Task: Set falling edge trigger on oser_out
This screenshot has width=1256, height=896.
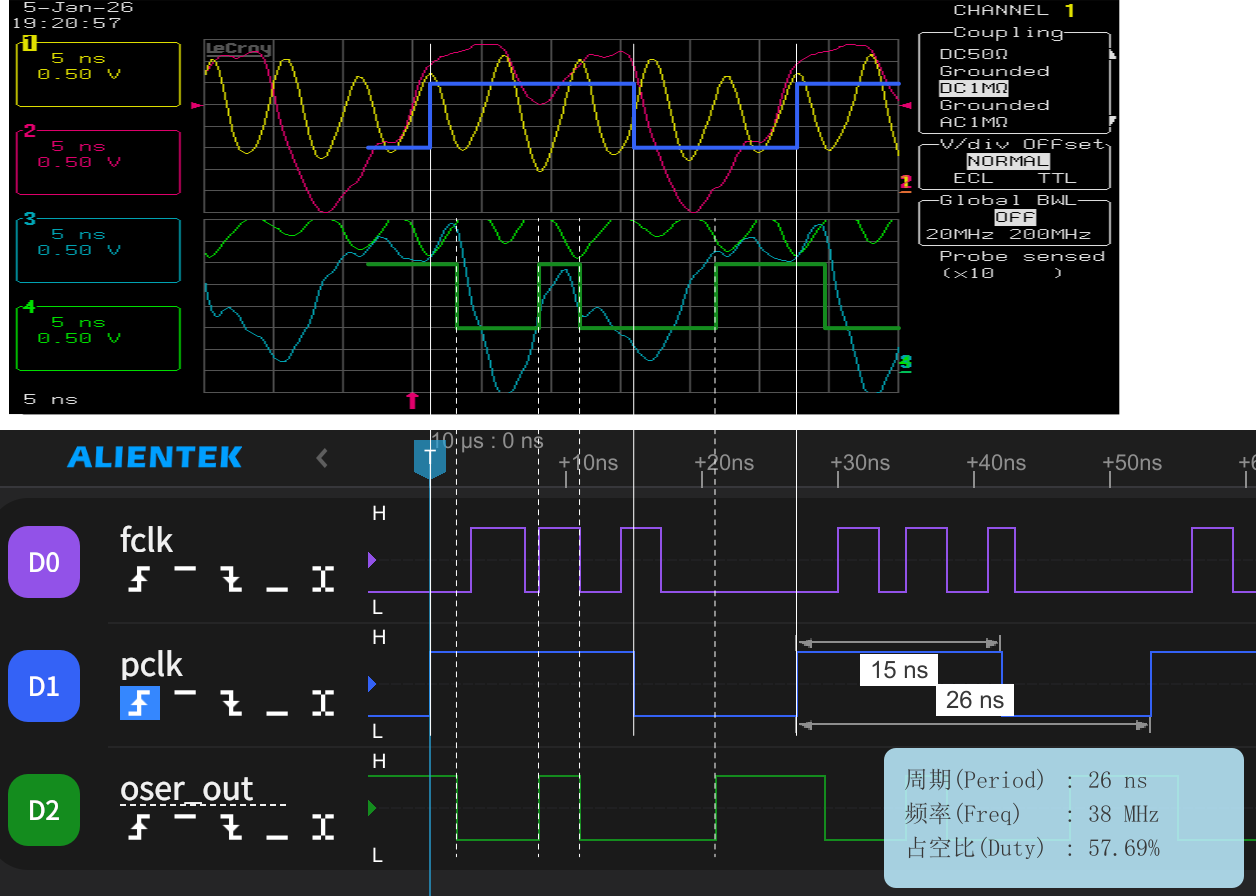Action: pyautogui.click(x=232, y=827)
